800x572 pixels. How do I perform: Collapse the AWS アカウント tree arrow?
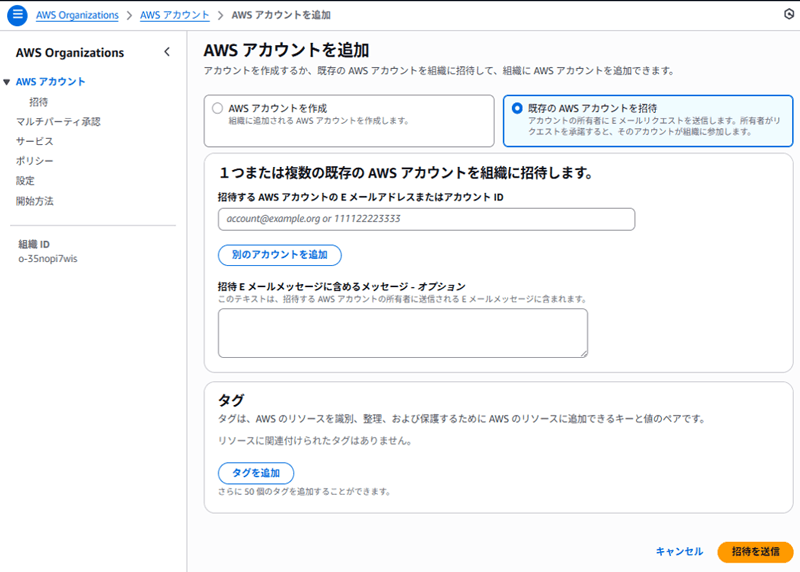(x=6, y=82)
